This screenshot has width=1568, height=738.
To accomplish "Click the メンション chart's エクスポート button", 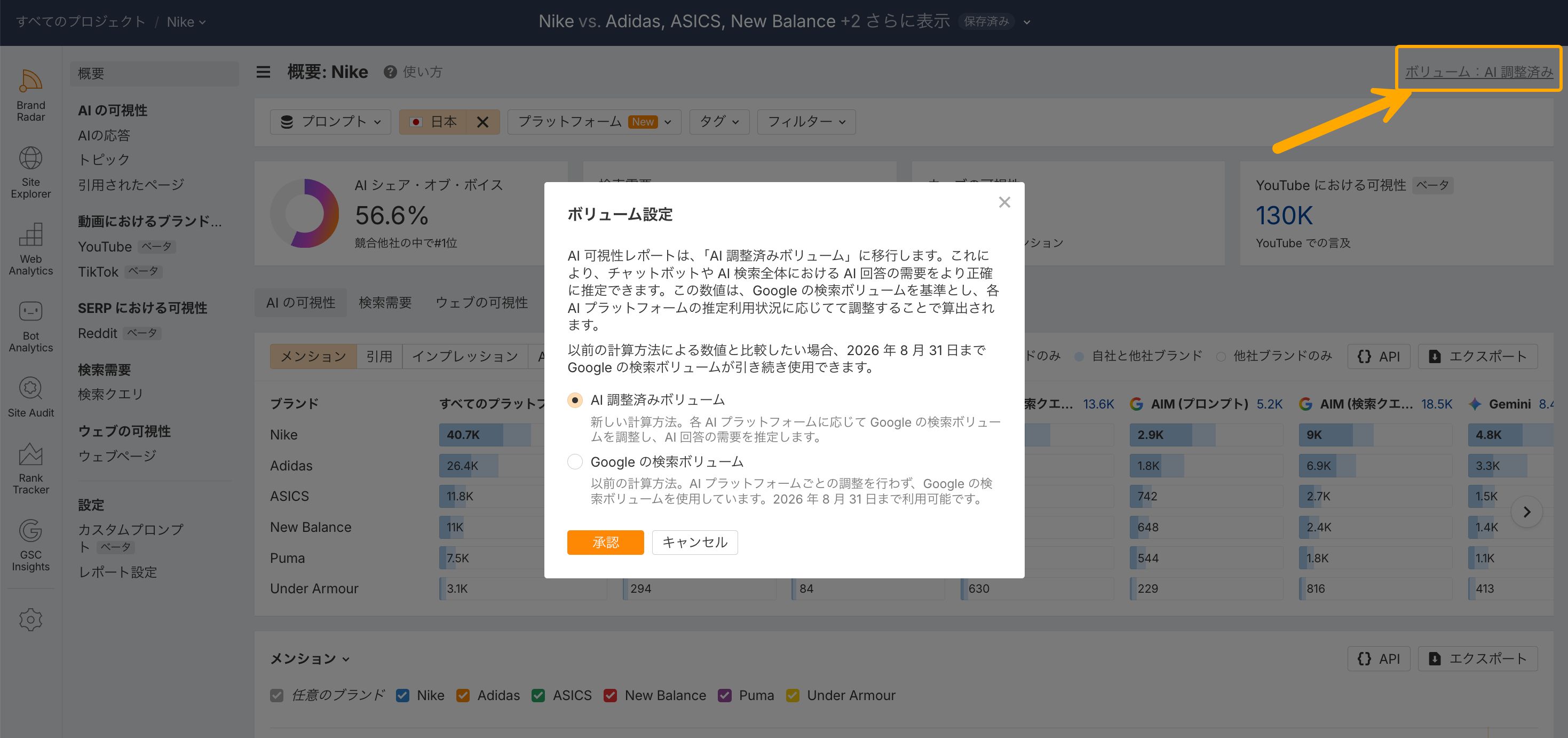I will 1477,659.
